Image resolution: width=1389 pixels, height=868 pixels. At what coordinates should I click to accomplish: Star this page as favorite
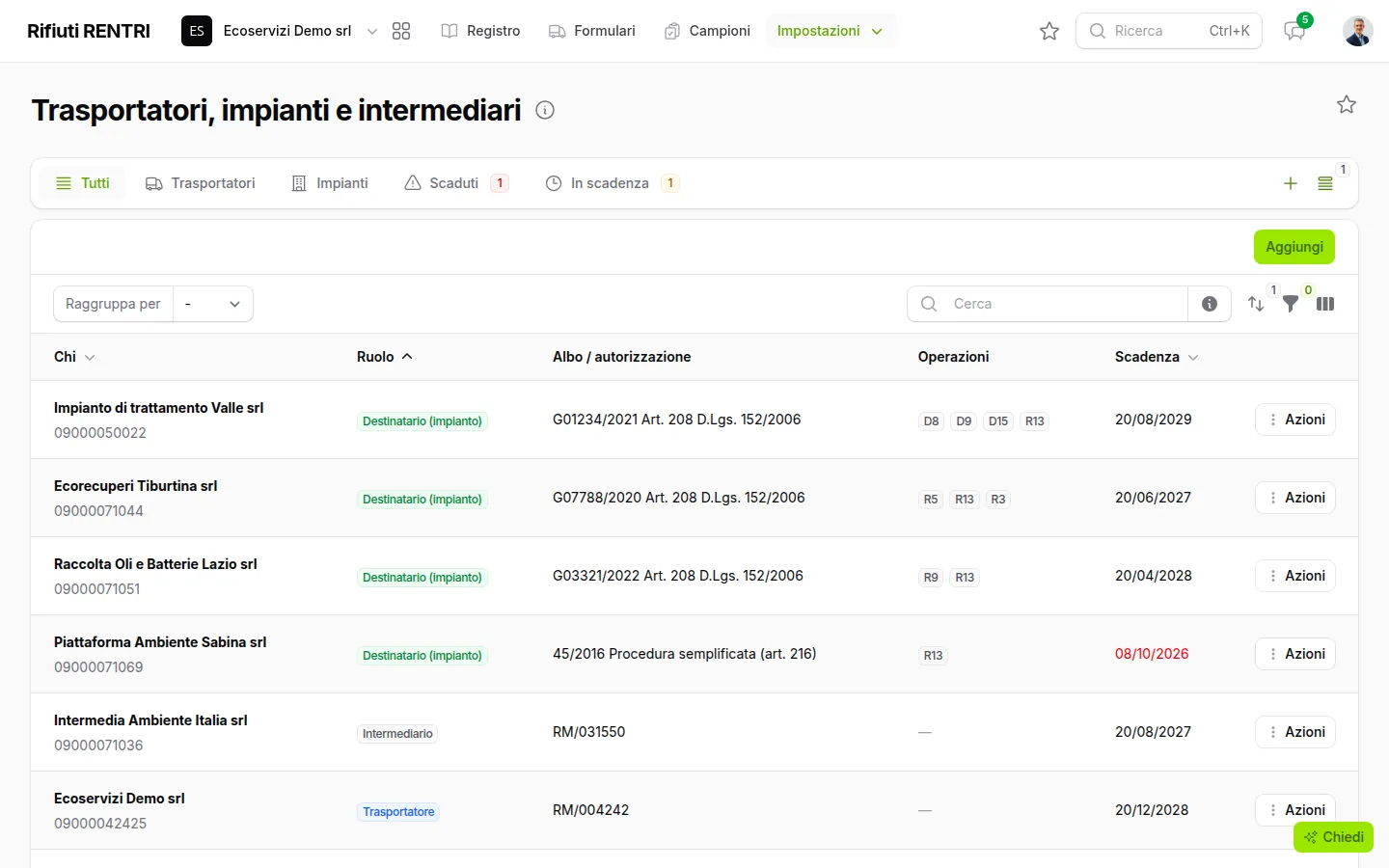(x=1347, y=104)
